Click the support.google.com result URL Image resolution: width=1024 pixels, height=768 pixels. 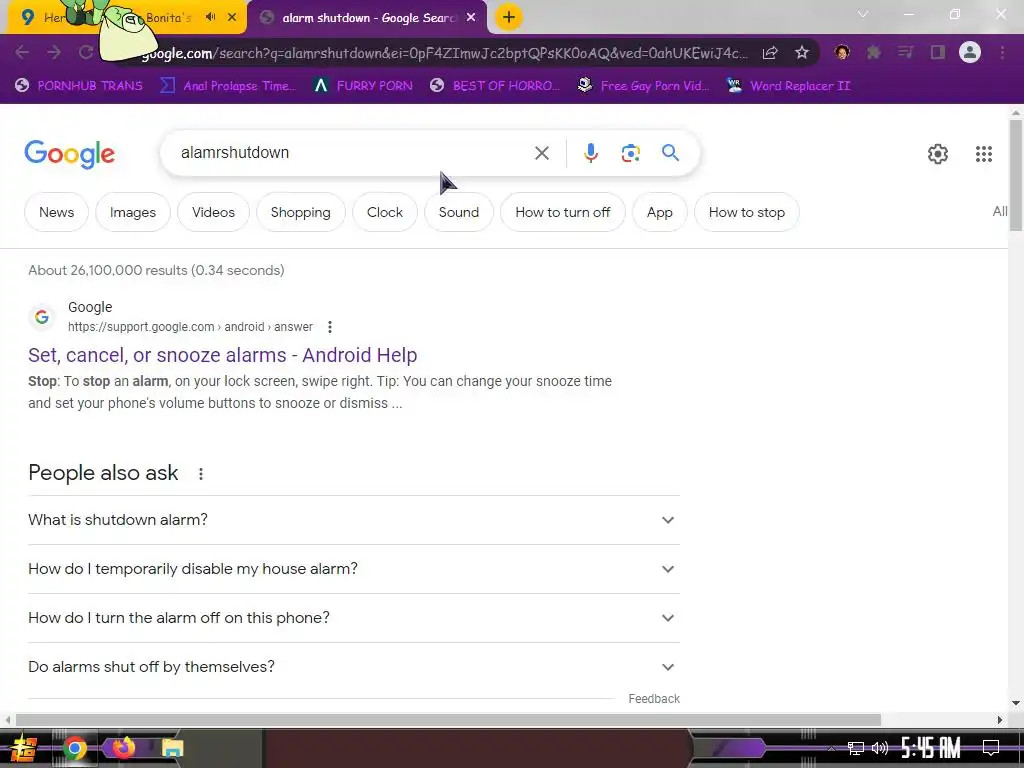[190, 327]
